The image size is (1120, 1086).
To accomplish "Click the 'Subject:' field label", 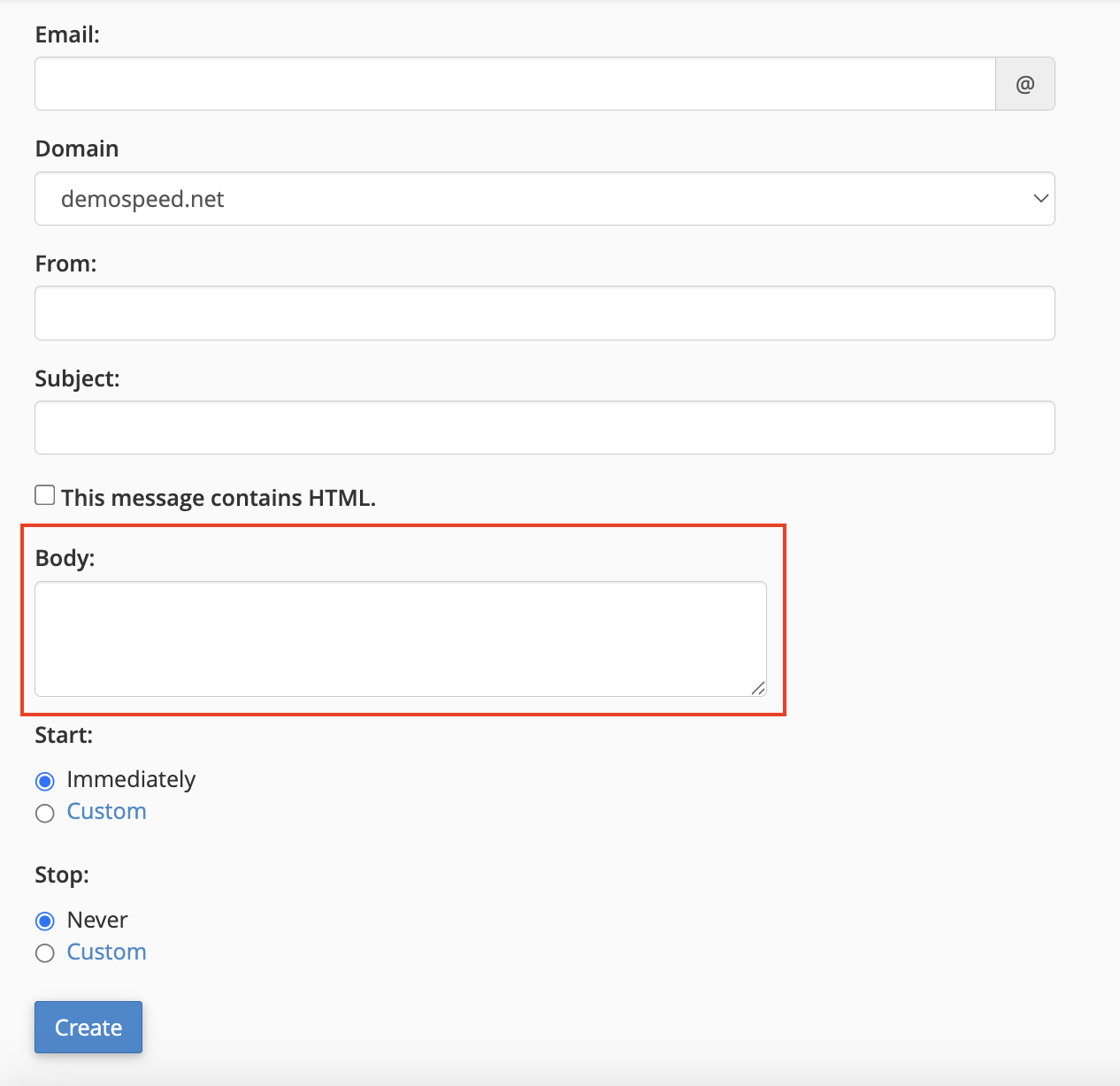I will 77,379.
